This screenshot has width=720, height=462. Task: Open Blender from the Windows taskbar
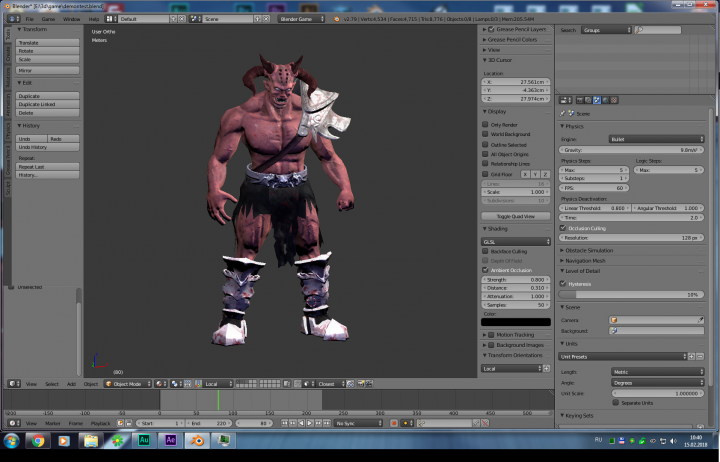point(197,440)
